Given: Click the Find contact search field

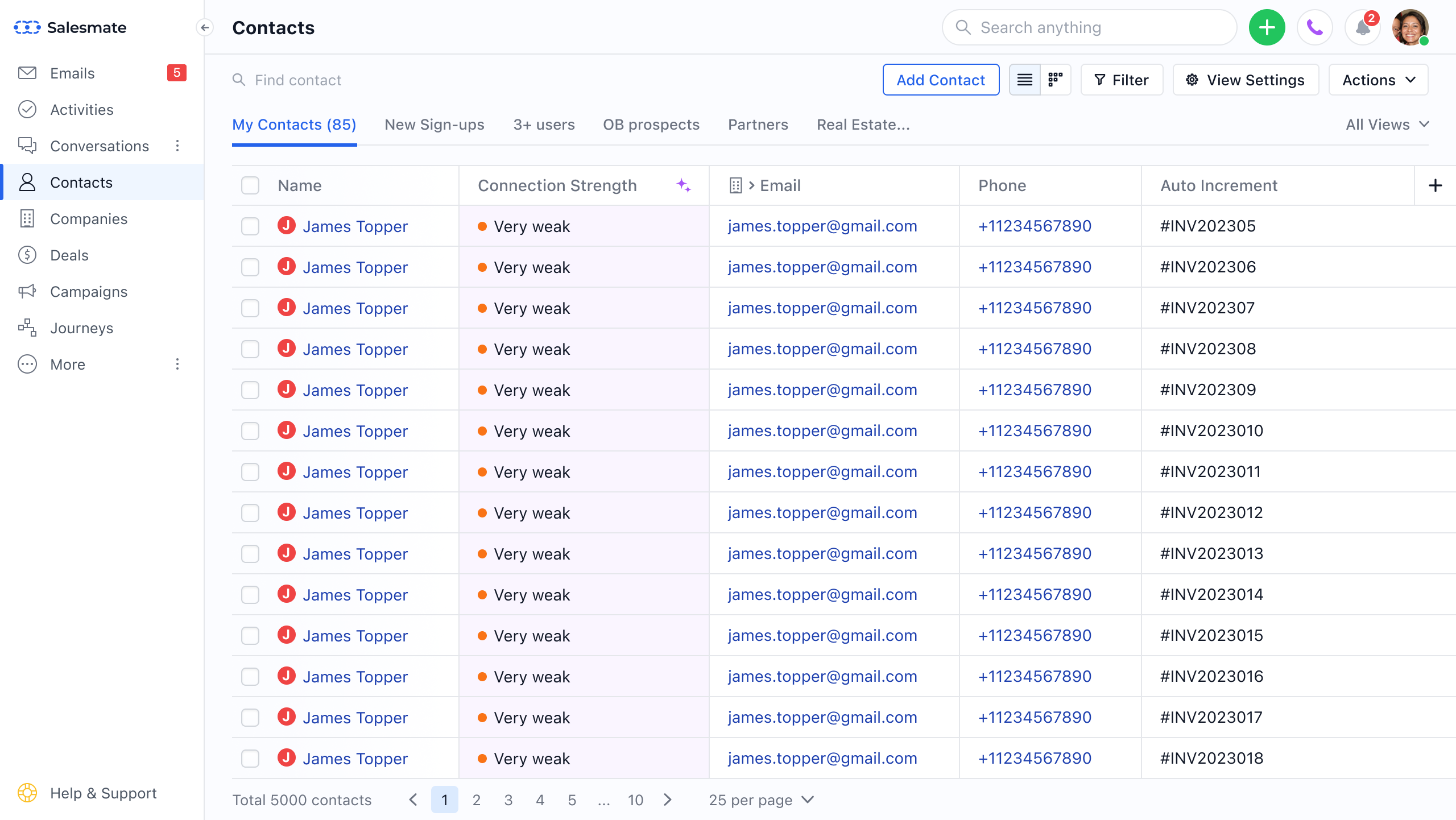Looking at the screenshot, I should (298, 80).
